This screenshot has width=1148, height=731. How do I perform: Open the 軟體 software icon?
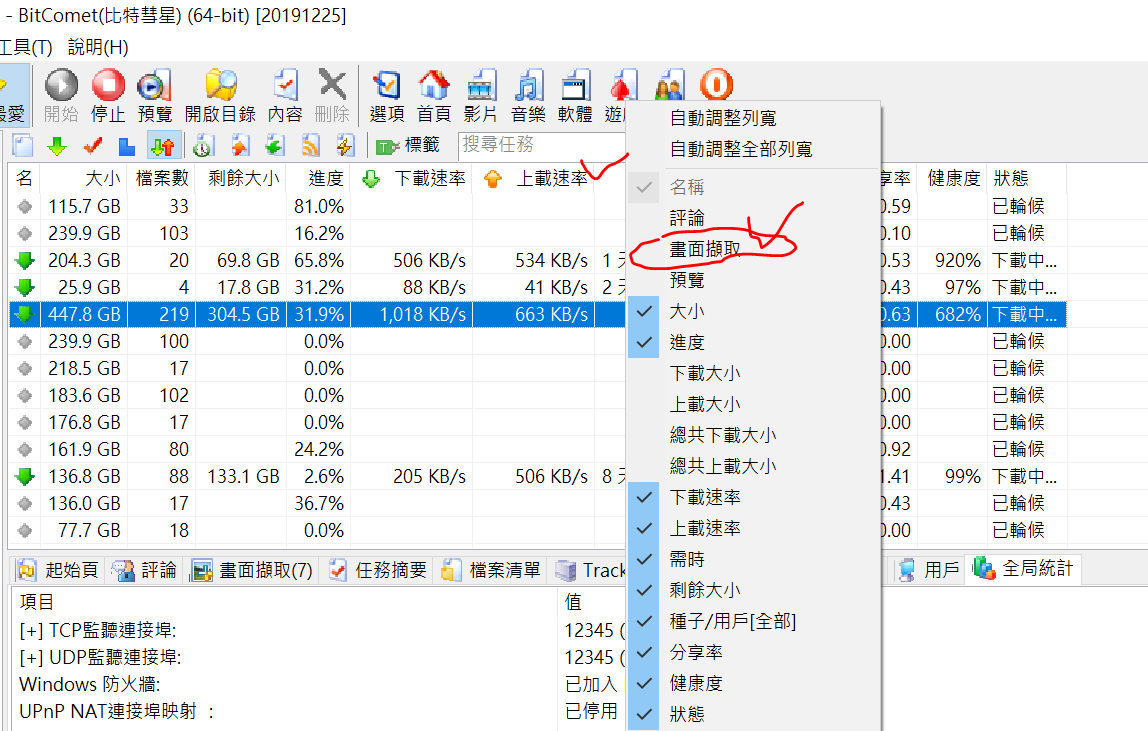[x=575, y=95]
